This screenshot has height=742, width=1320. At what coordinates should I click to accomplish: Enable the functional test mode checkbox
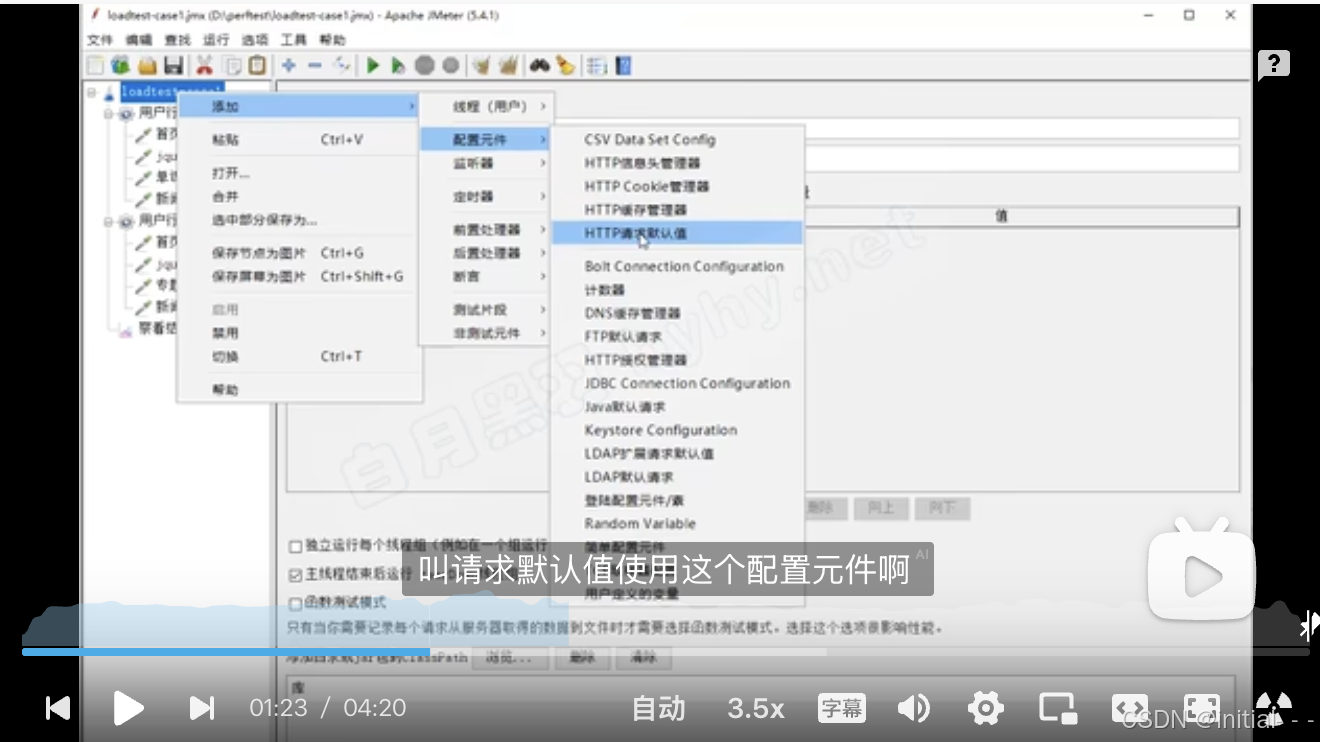pos(295,603)
